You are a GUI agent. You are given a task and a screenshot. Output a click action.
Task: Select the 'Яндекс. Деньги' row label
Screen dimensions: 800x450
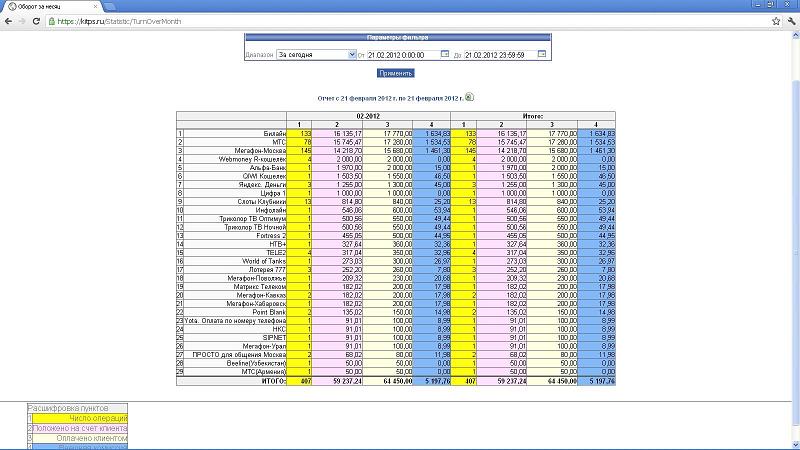pyautogui.click(x=262, y=185)
